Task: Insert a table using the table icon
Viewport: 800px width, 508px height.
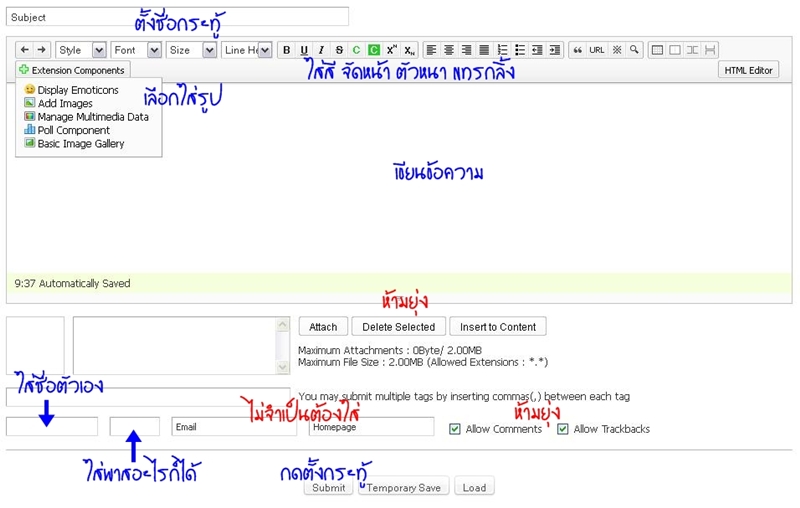Action: 657,50
